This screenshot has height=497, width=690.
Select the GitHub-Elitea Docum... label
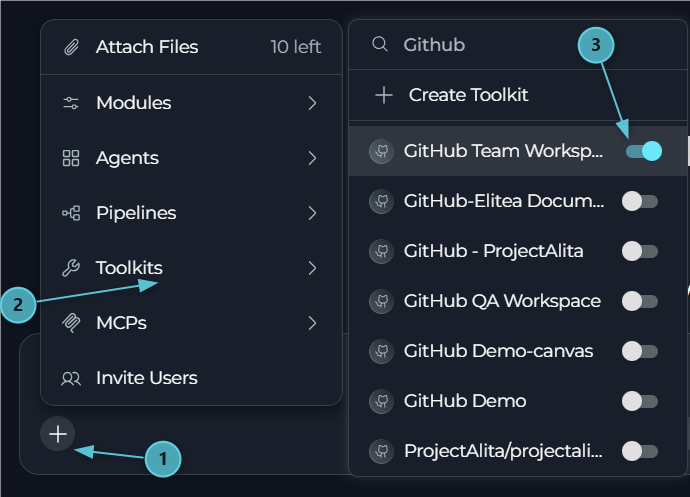coord(504,201)
